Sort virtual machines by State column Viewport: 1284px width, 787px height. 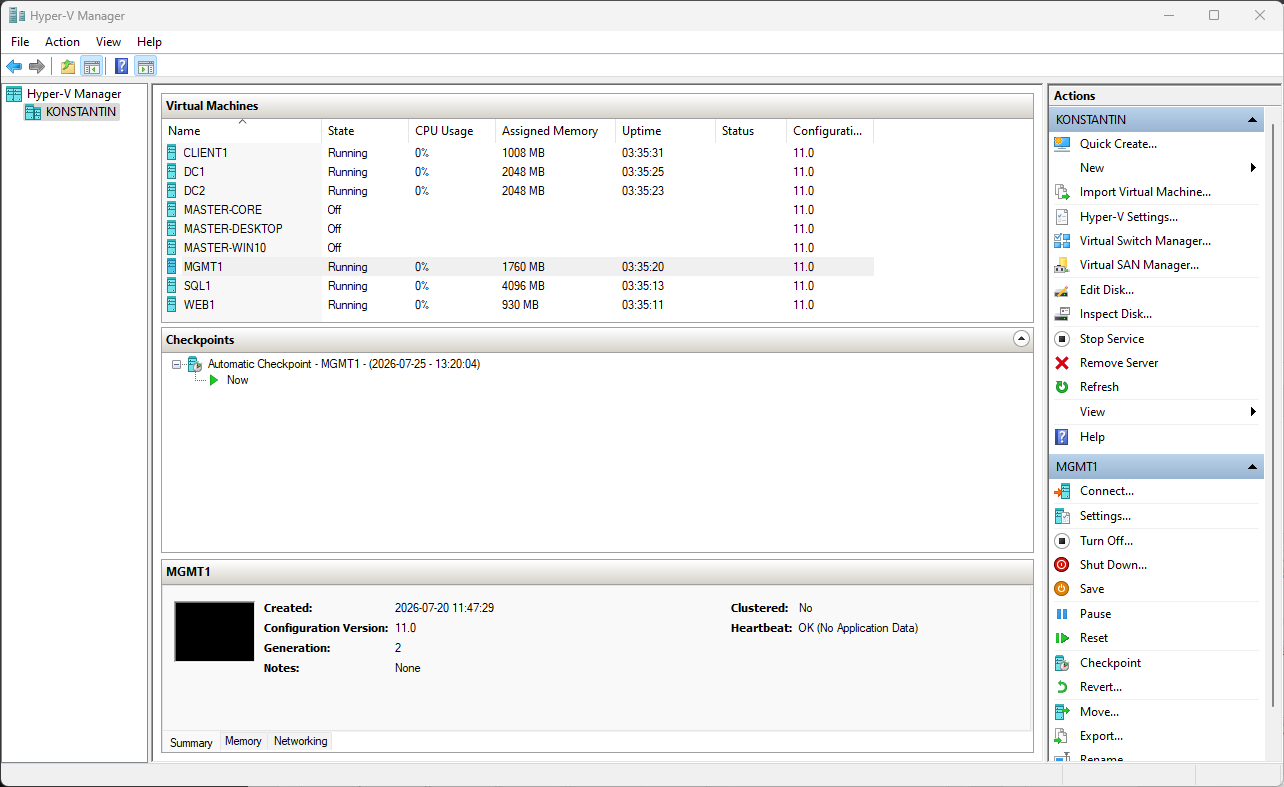click(x=365, y=131)
